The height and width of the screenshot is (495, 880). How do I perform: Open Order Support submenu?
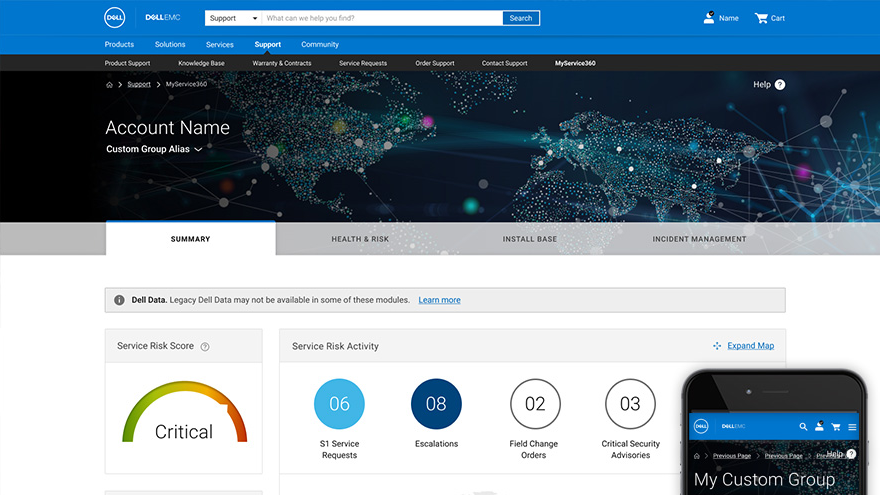(x=435, y=63)
